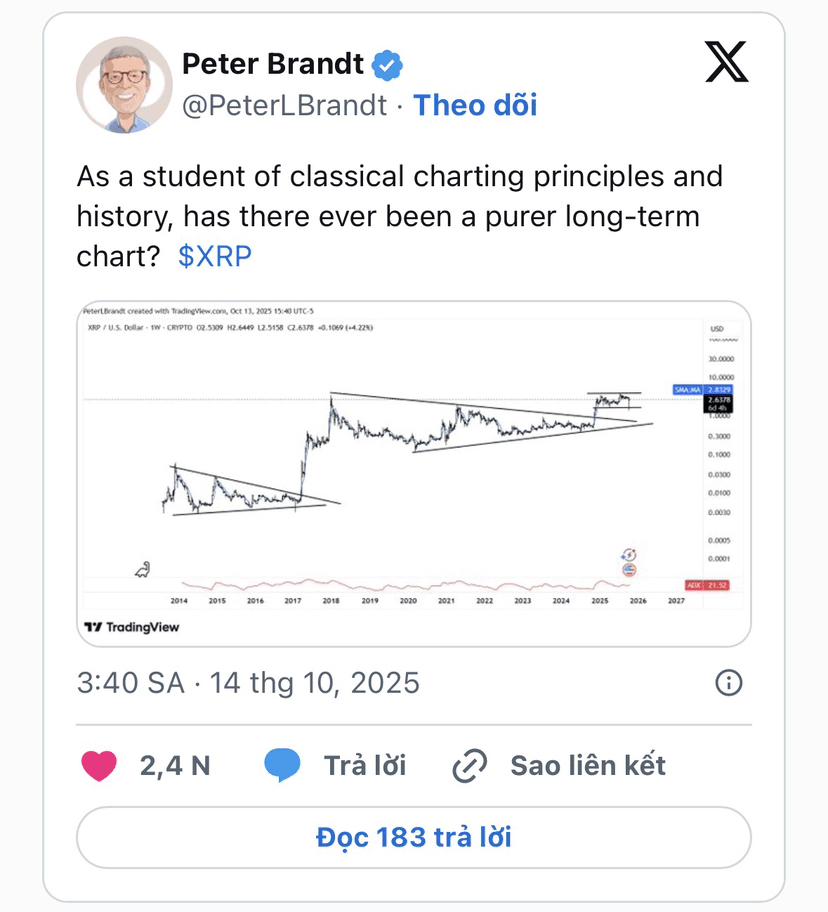
Task: Click the chain link icon
Action: tap(469, 767)
